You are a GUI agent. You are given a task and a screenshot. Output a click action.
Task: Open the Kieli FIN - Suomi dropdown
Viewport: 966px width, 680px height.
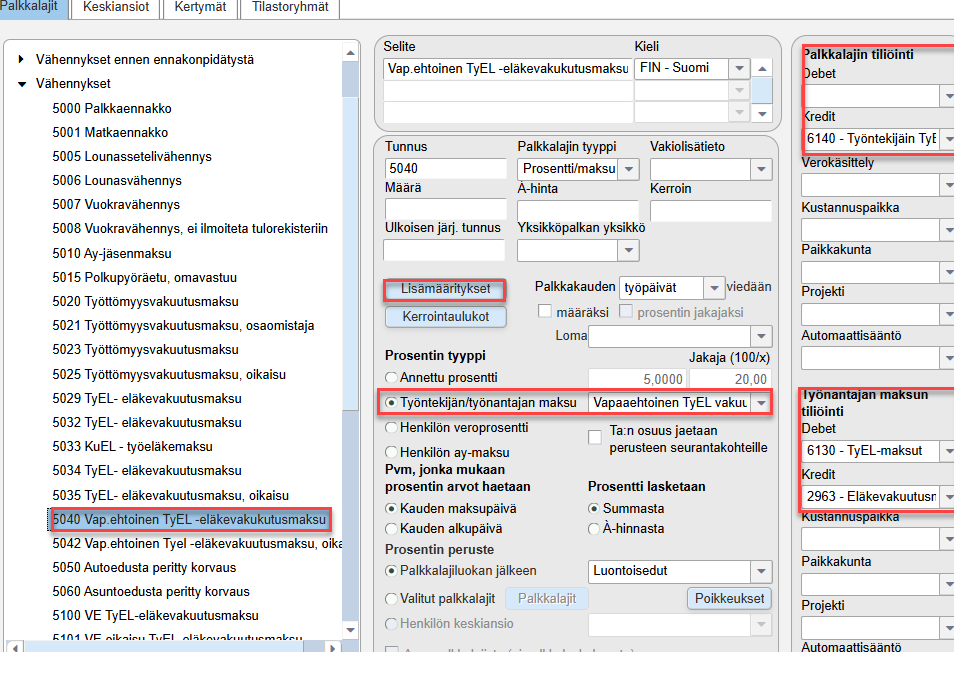(739, 68)
